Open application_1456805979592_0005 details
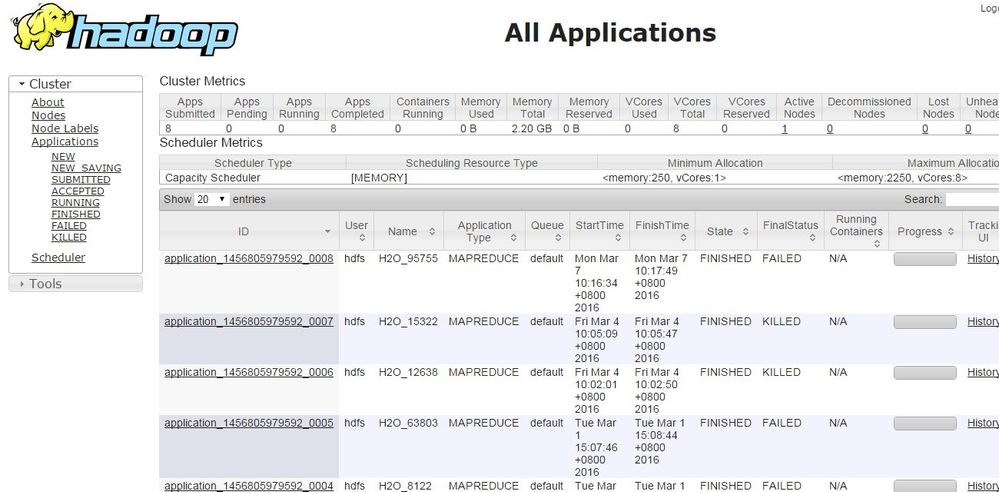This screenshot has height=492, width=999. (248, 423)
